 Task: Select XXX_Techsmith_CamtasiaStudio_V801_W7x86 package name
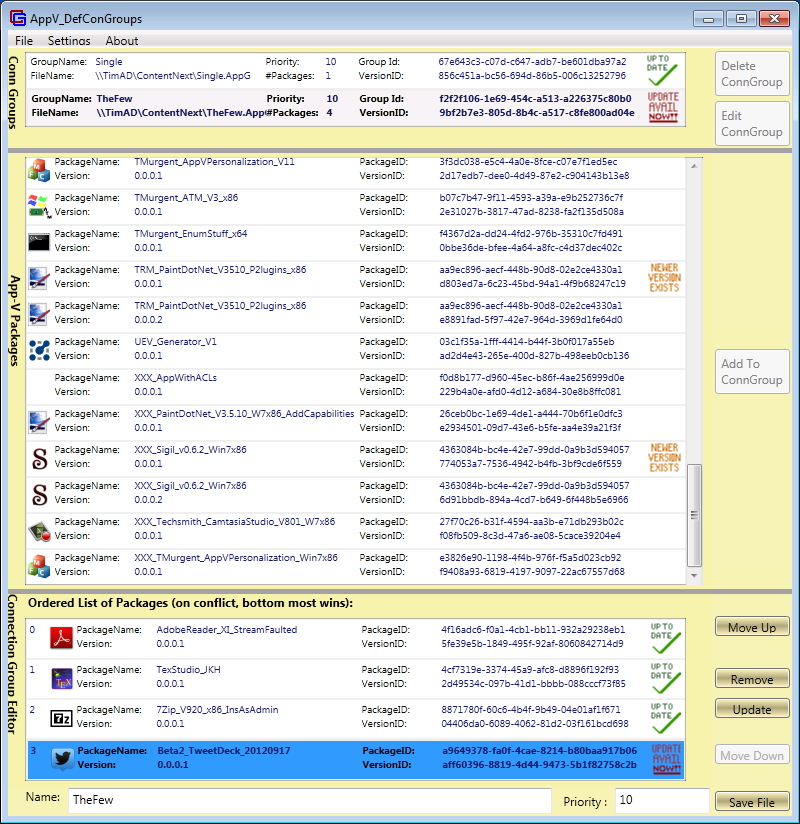pos(234,521)
